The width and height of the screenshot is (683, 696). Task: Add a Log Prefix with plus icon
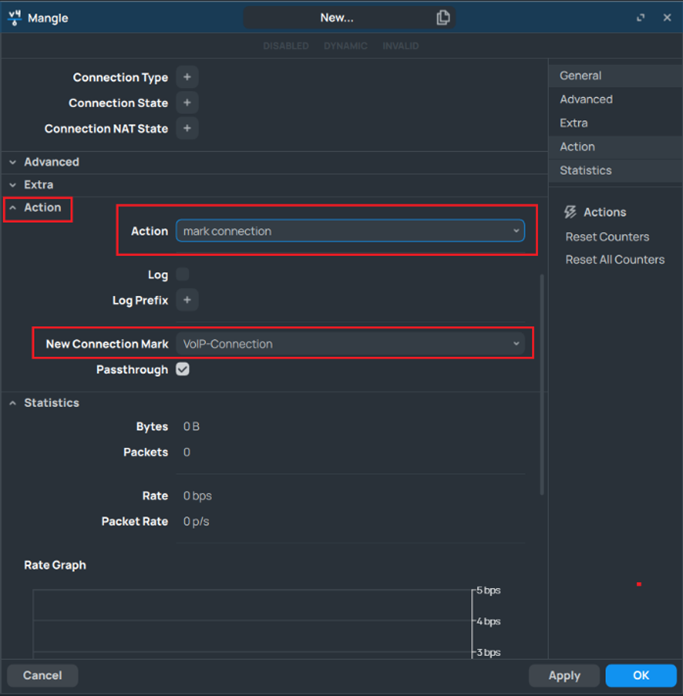(187, 300)
